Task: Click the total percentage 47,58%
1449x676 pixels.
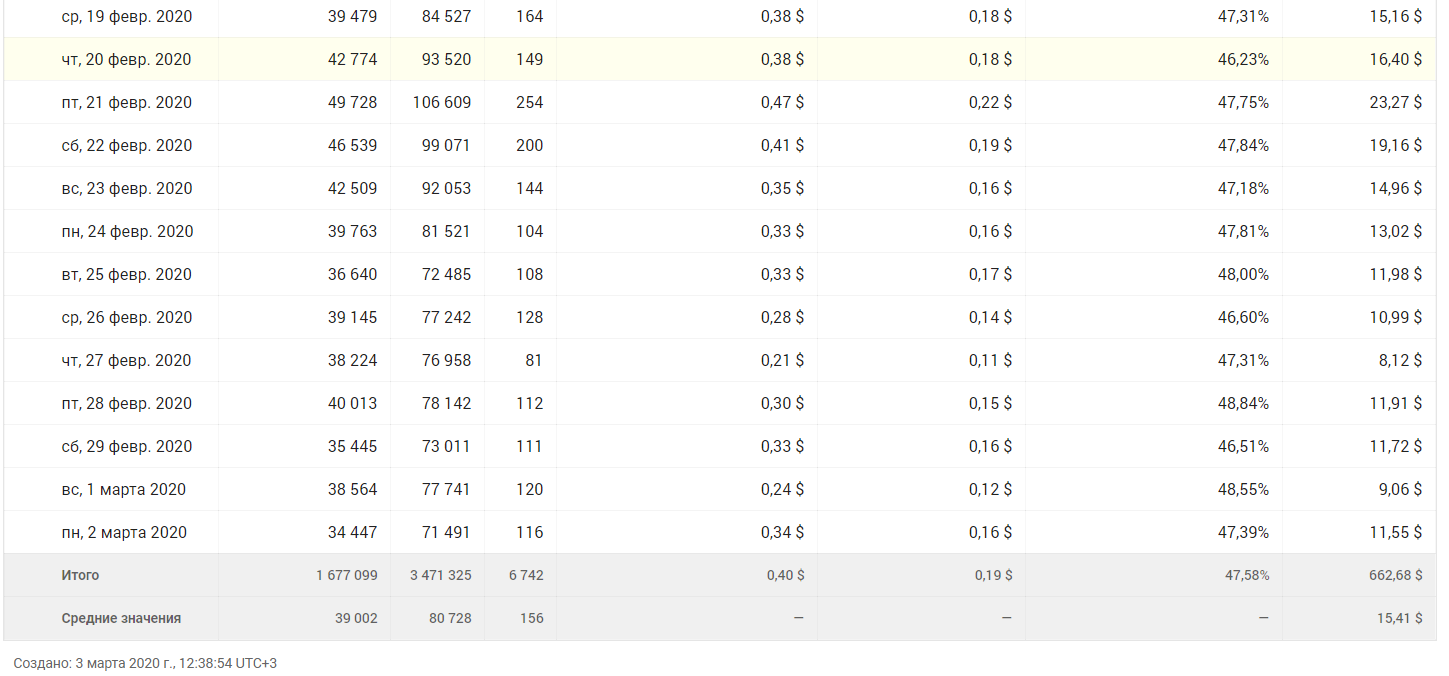Action: tap(1245, 576)
